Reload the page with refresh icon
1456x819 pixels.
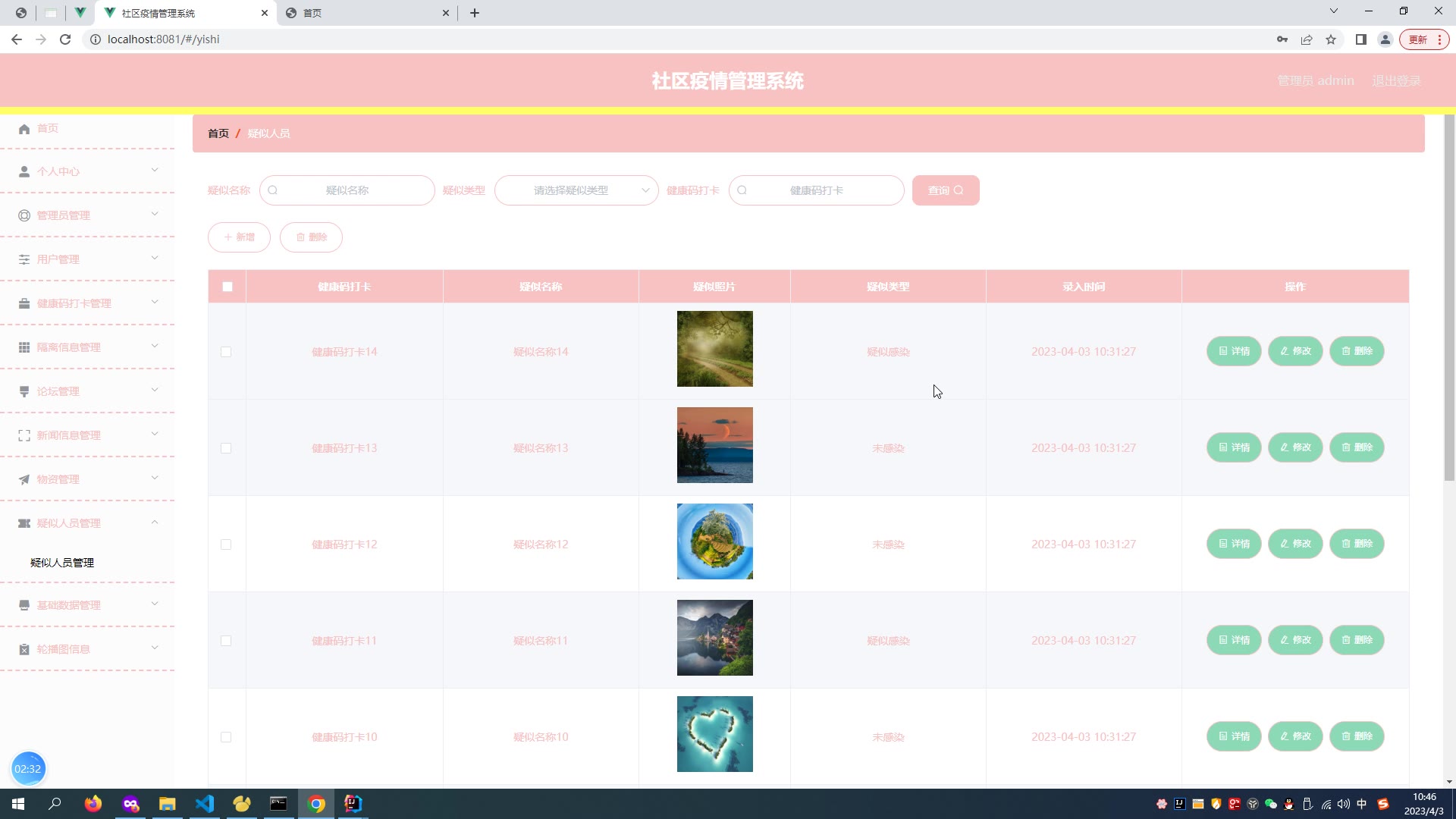click(65, 39)
